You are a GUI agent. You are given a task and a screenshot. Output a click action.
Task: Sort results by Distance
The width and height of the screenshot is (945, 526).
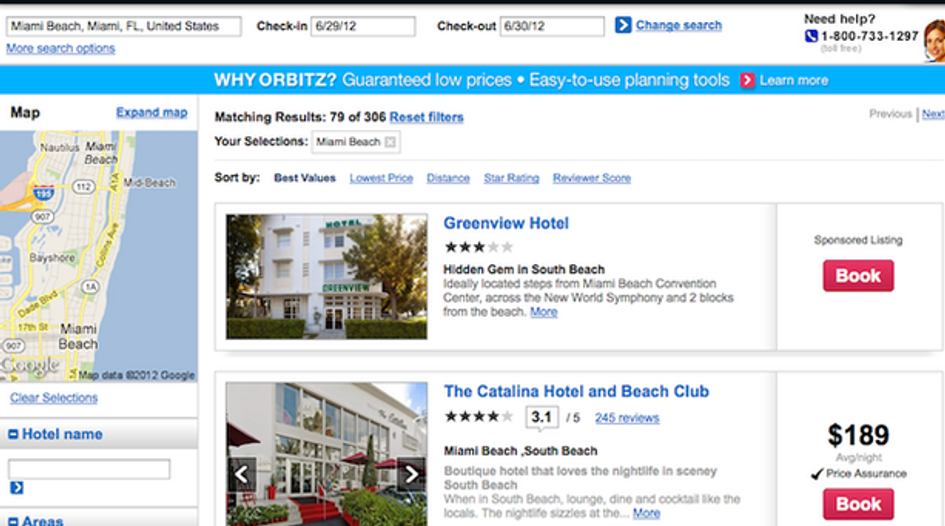click(x=448, y=178)
